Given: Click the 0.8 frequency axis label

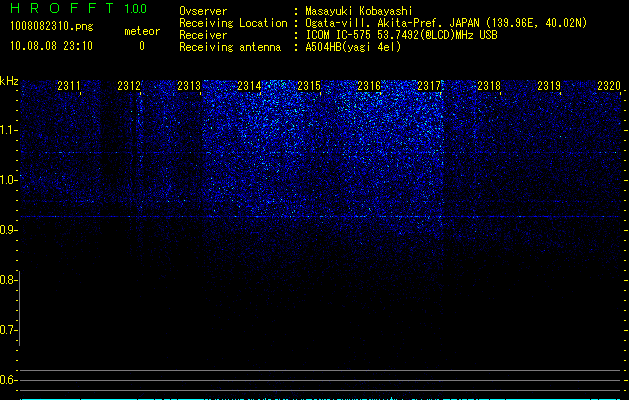Looking at the screenshot, I should click(x=8, y=280).
